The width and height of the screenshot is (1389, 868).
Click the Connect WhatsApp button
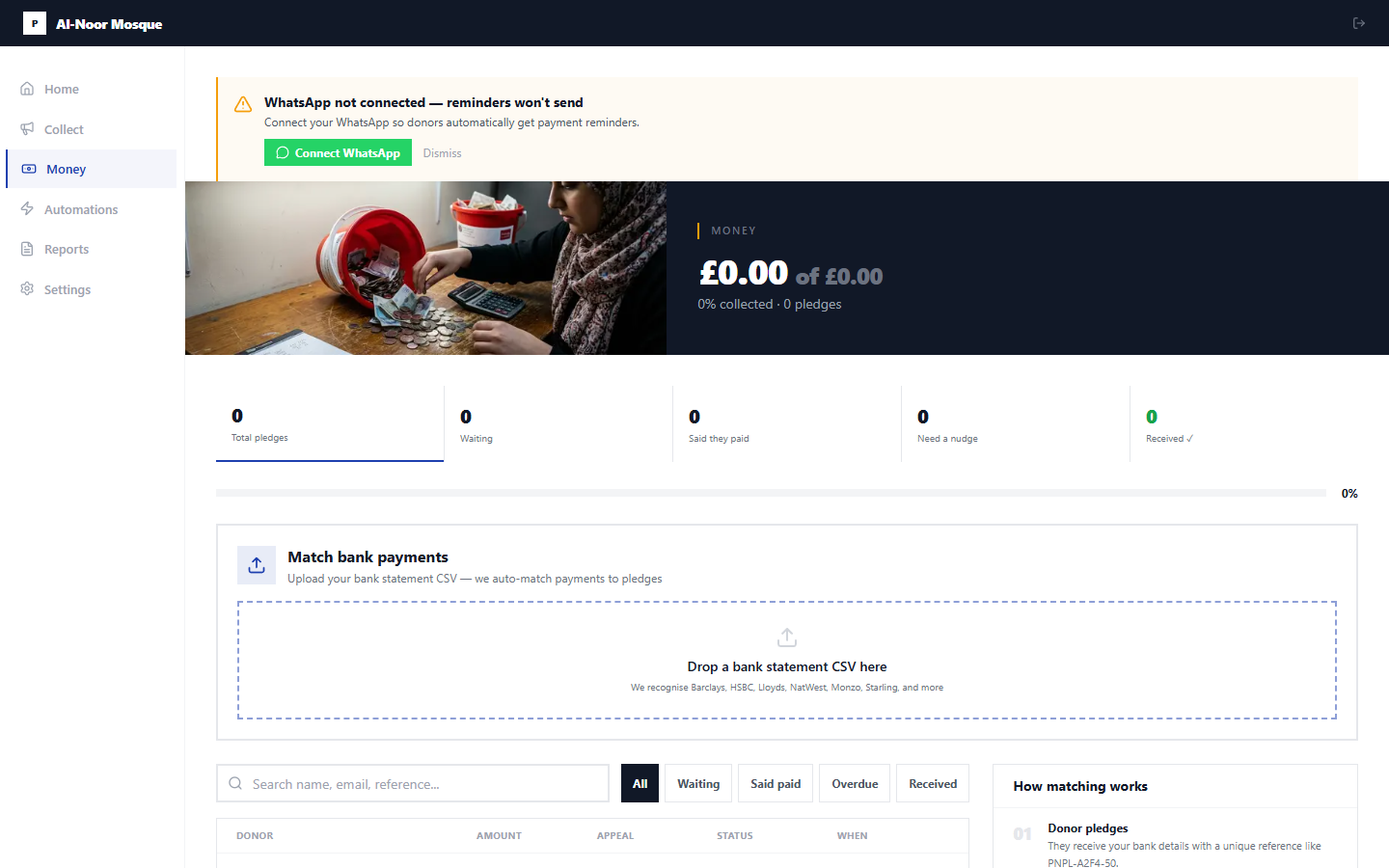tap(338, 152)
